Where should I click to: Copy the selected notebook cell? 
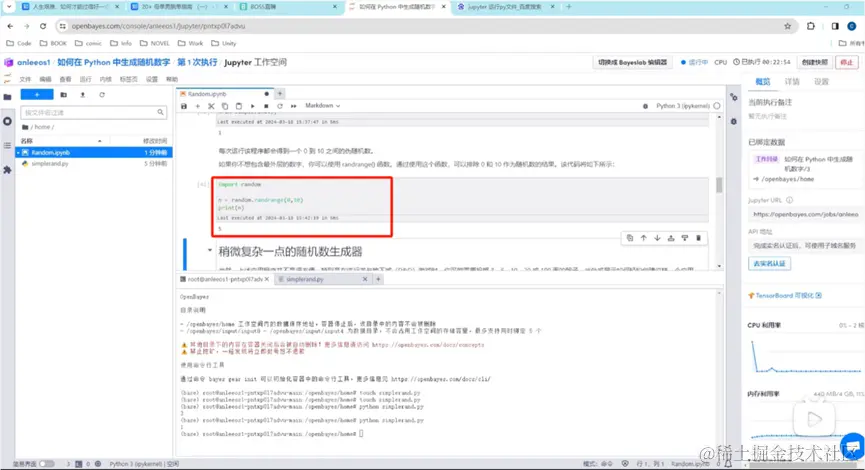(x=225, y=106)
